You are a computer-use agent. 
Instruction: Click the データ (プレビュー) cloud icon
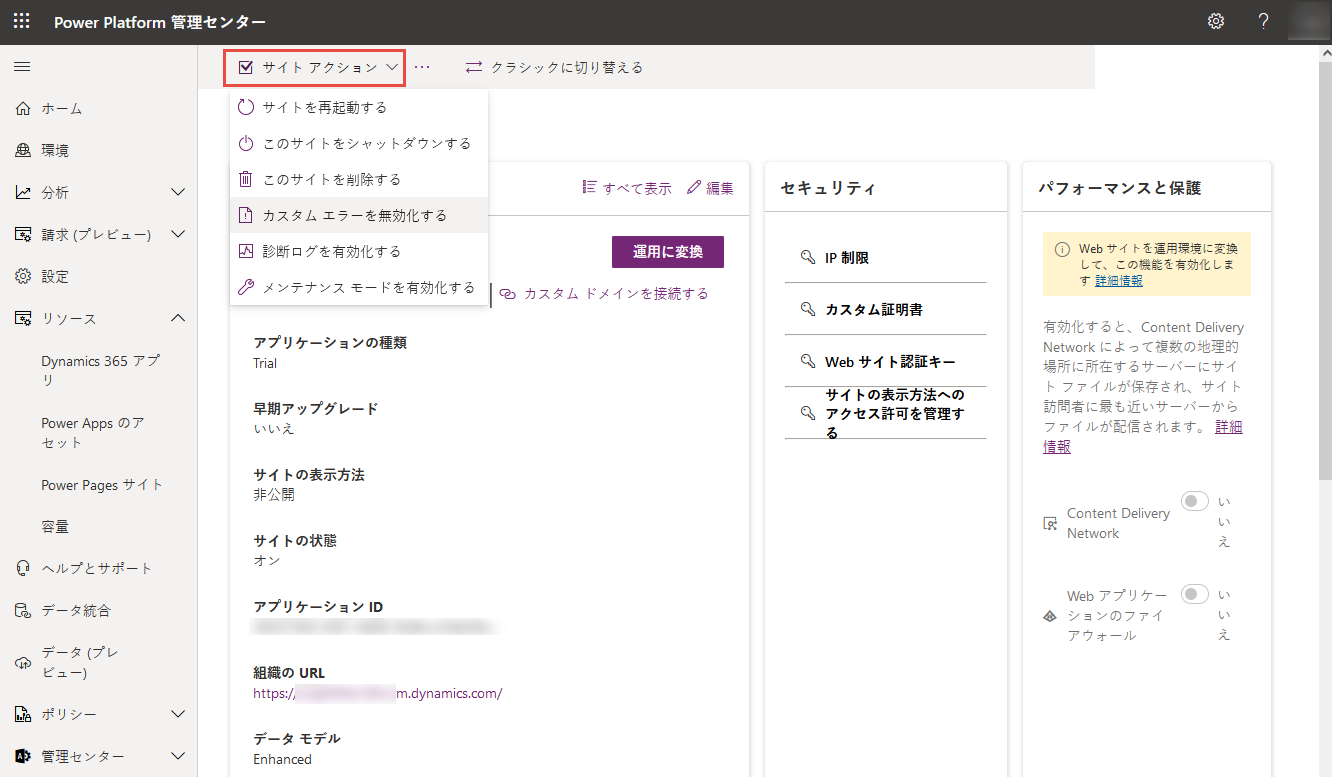coord(23,662)
